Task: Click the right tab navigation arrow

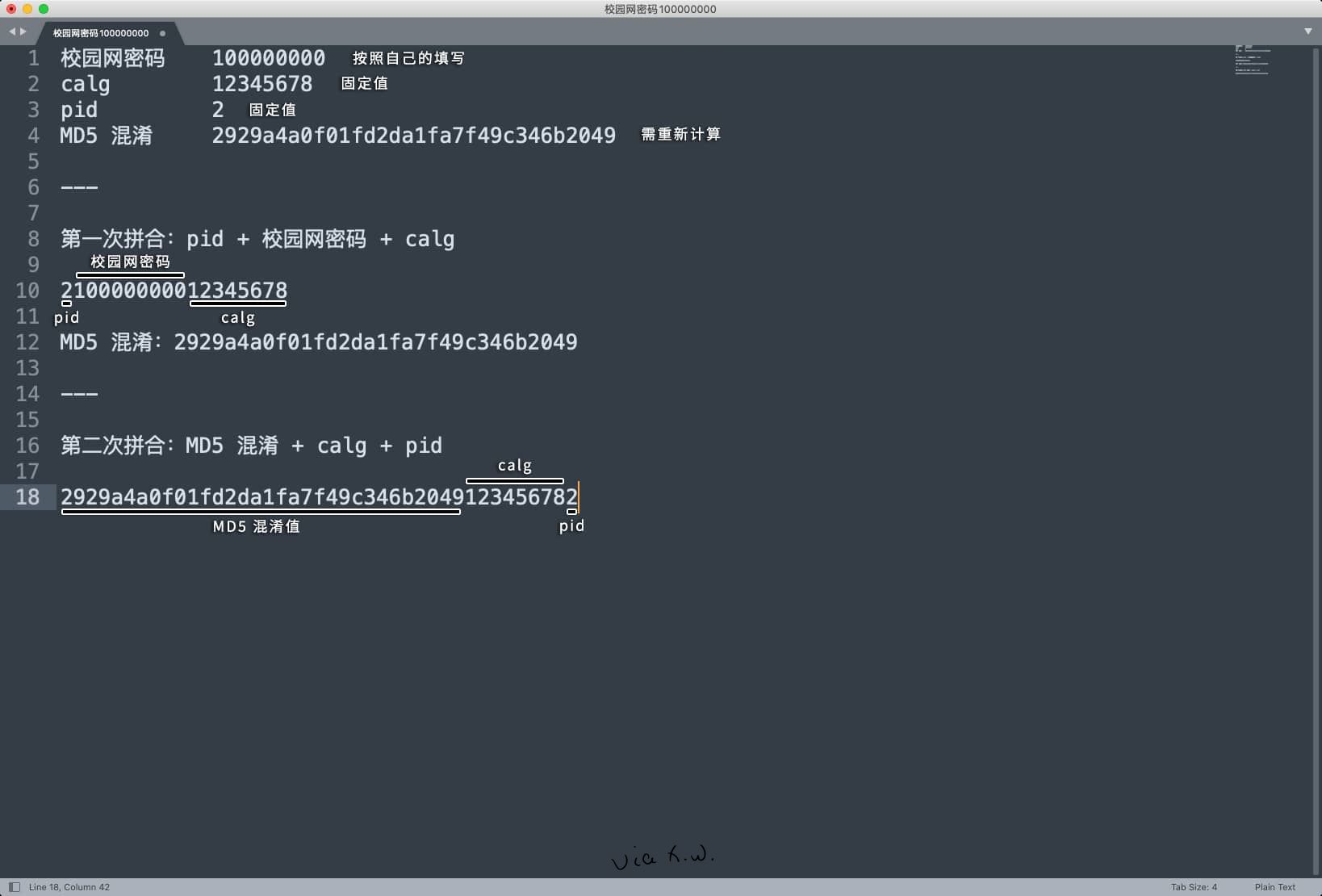Action: point(23,31)
